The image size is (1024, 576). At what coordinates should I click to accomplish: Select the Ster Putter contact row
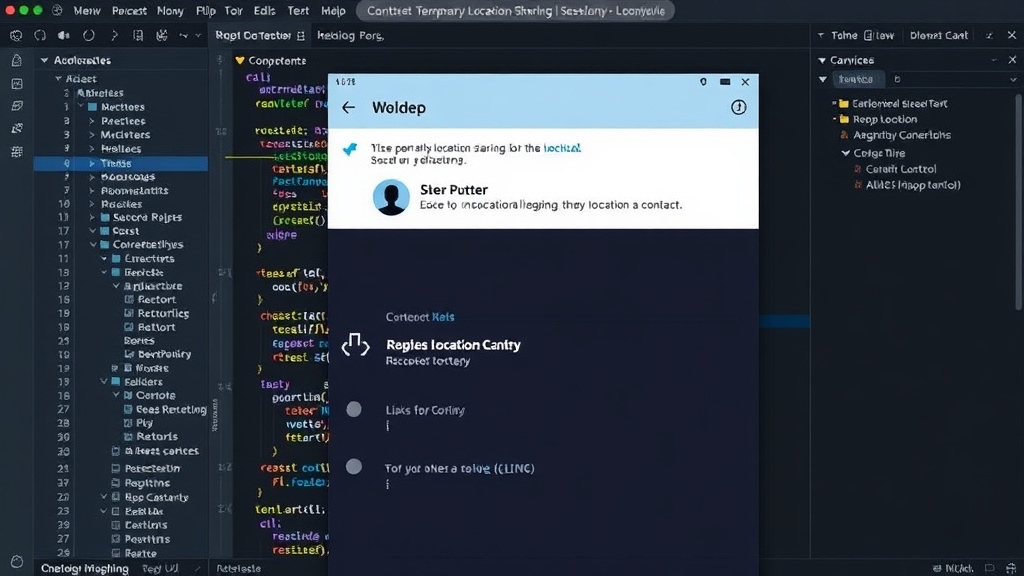coord(543,197)
